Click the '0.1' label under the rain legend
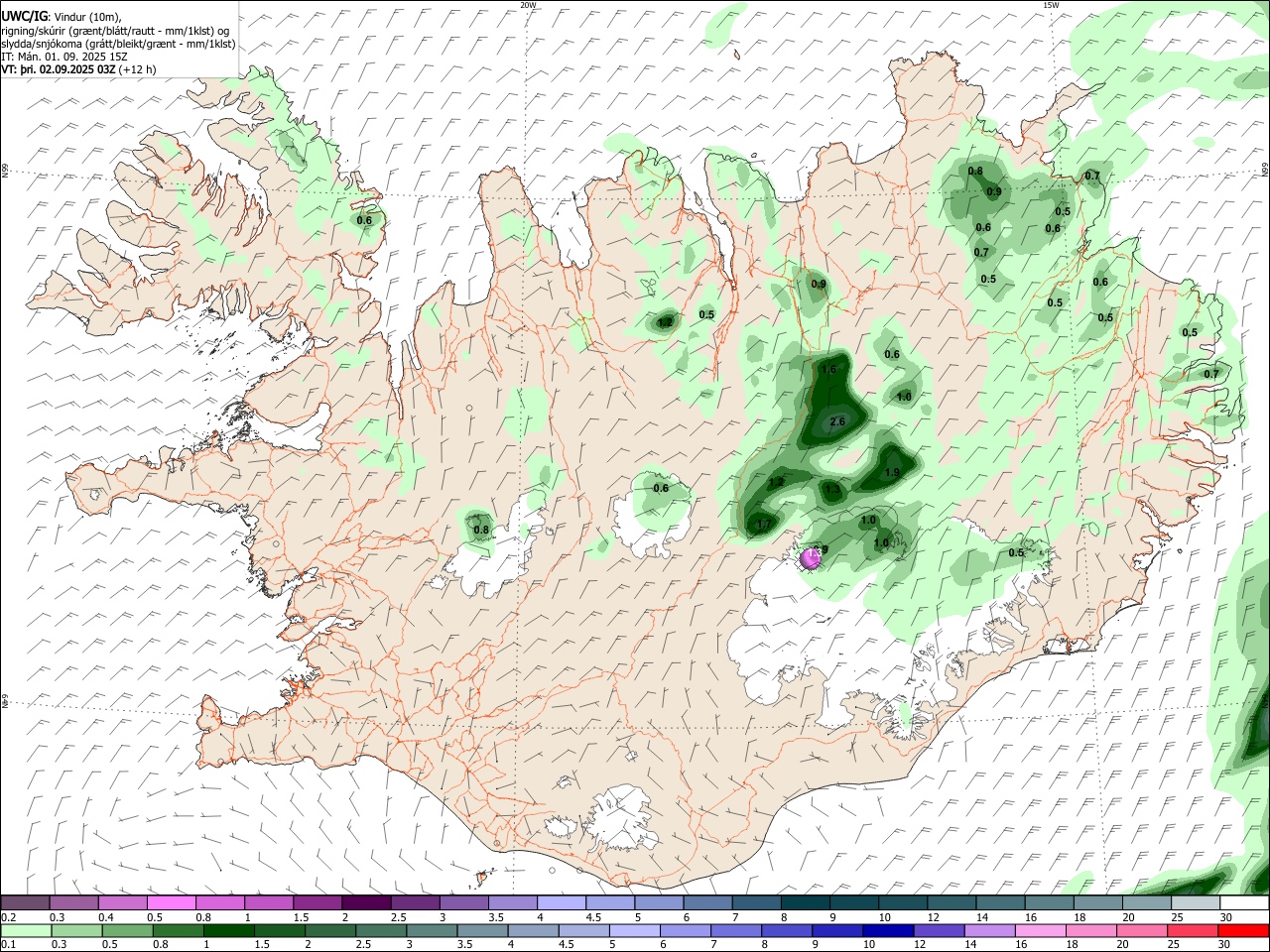Image resolution: width=1270 pixels, height=952 pixels. click(x=8, y=945)
